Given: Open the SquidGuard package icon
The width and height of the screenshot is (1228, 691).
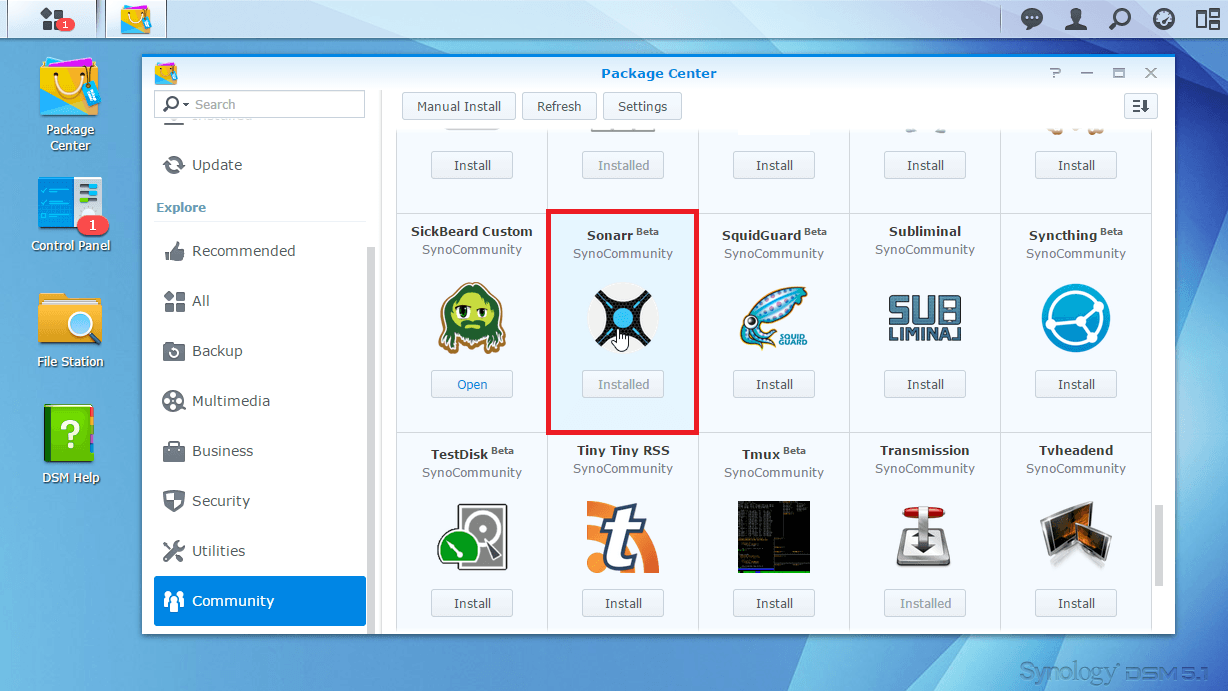Looking at the screenshot, I should (x=773, y=319).
